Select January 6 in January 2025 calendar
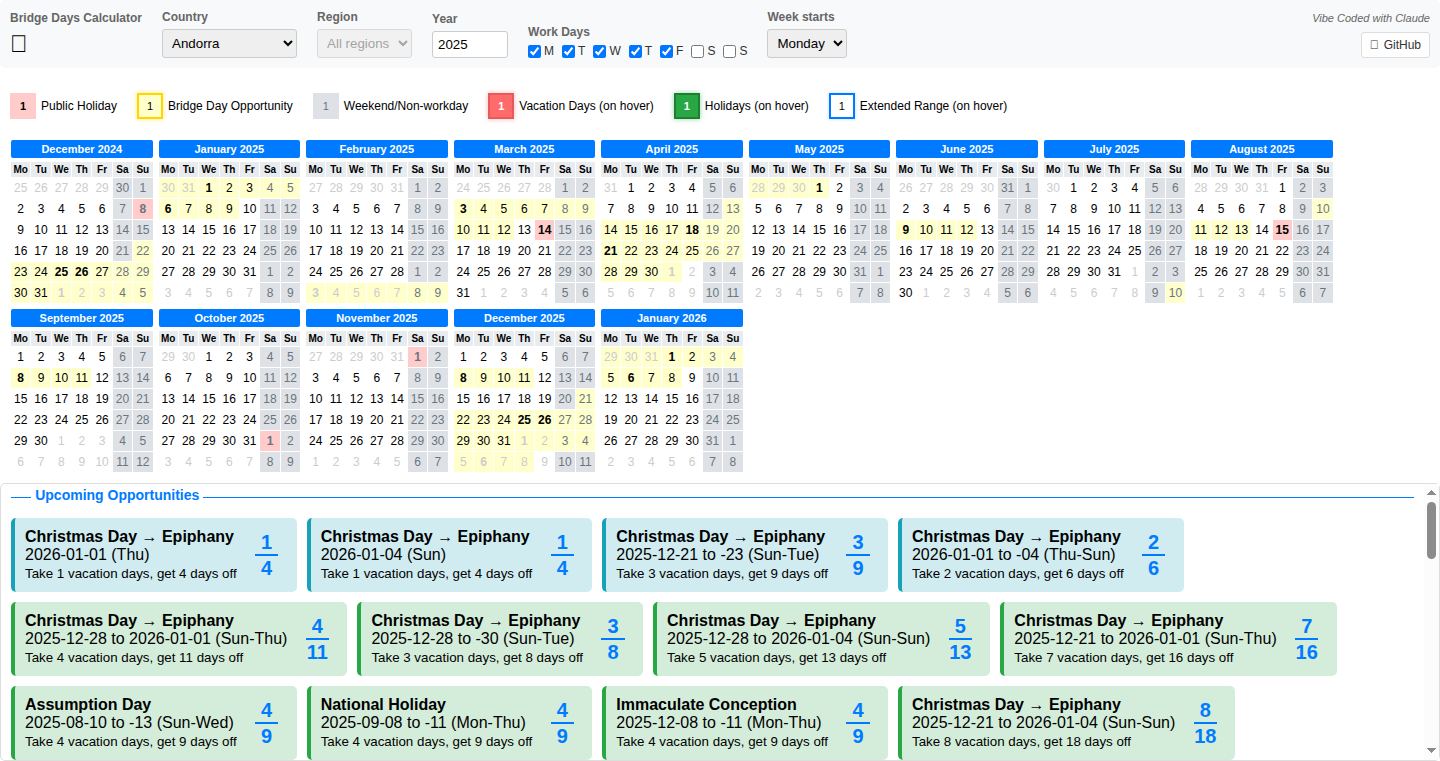 (168, 208)
